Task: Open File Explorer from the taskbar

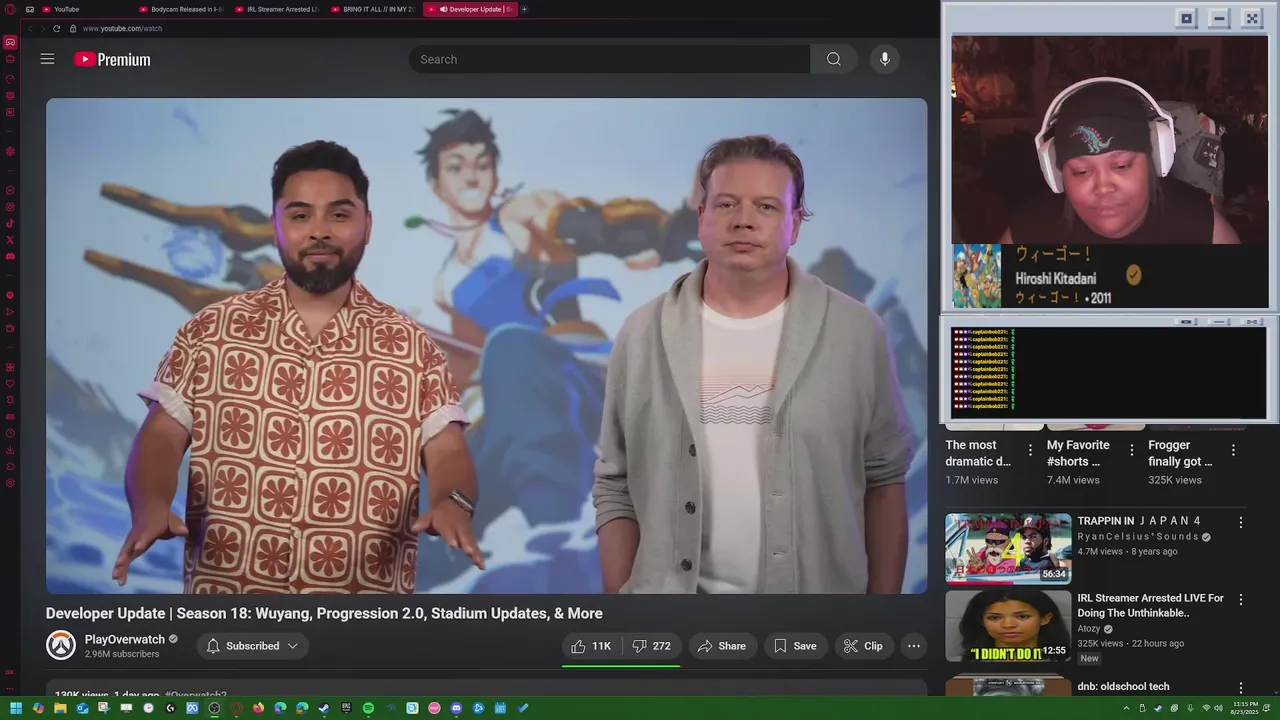Action: [x=60, y=708]
